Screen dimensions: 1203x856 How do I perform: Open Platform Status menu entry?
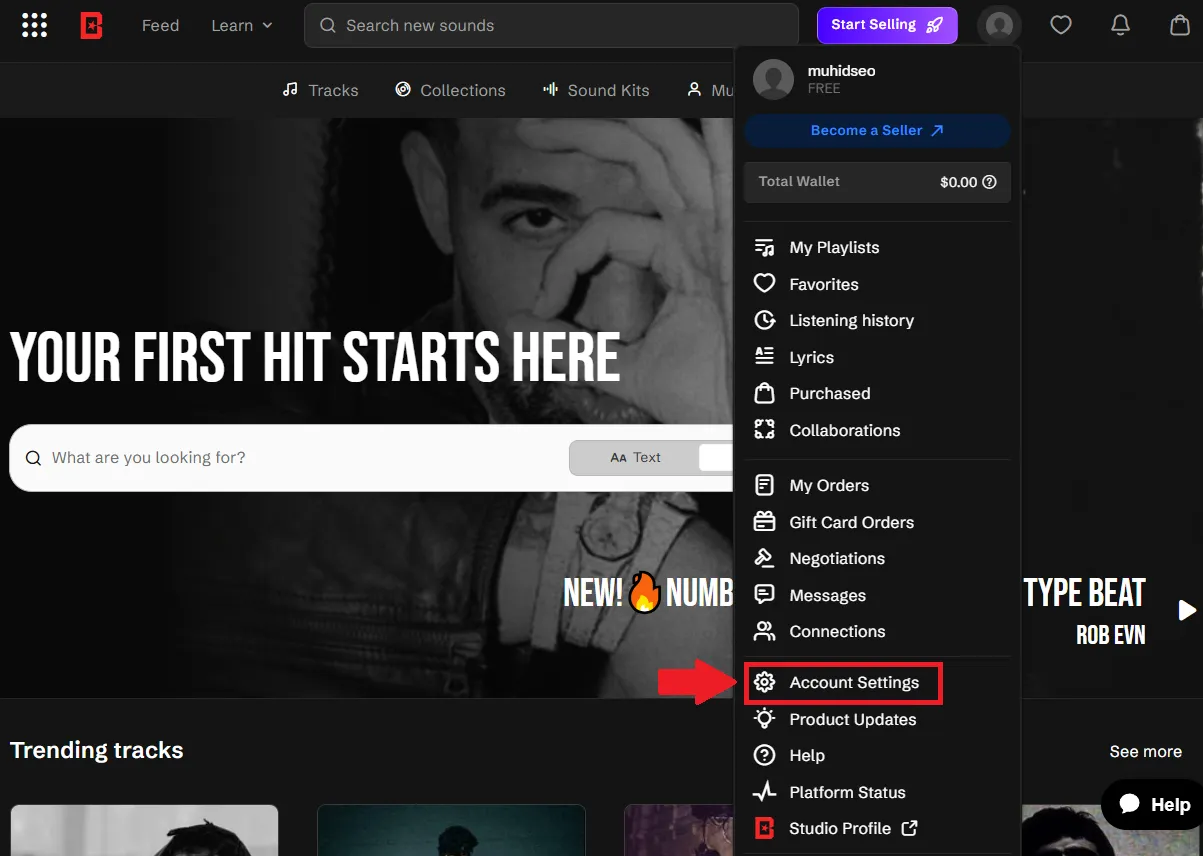(847, 792)
